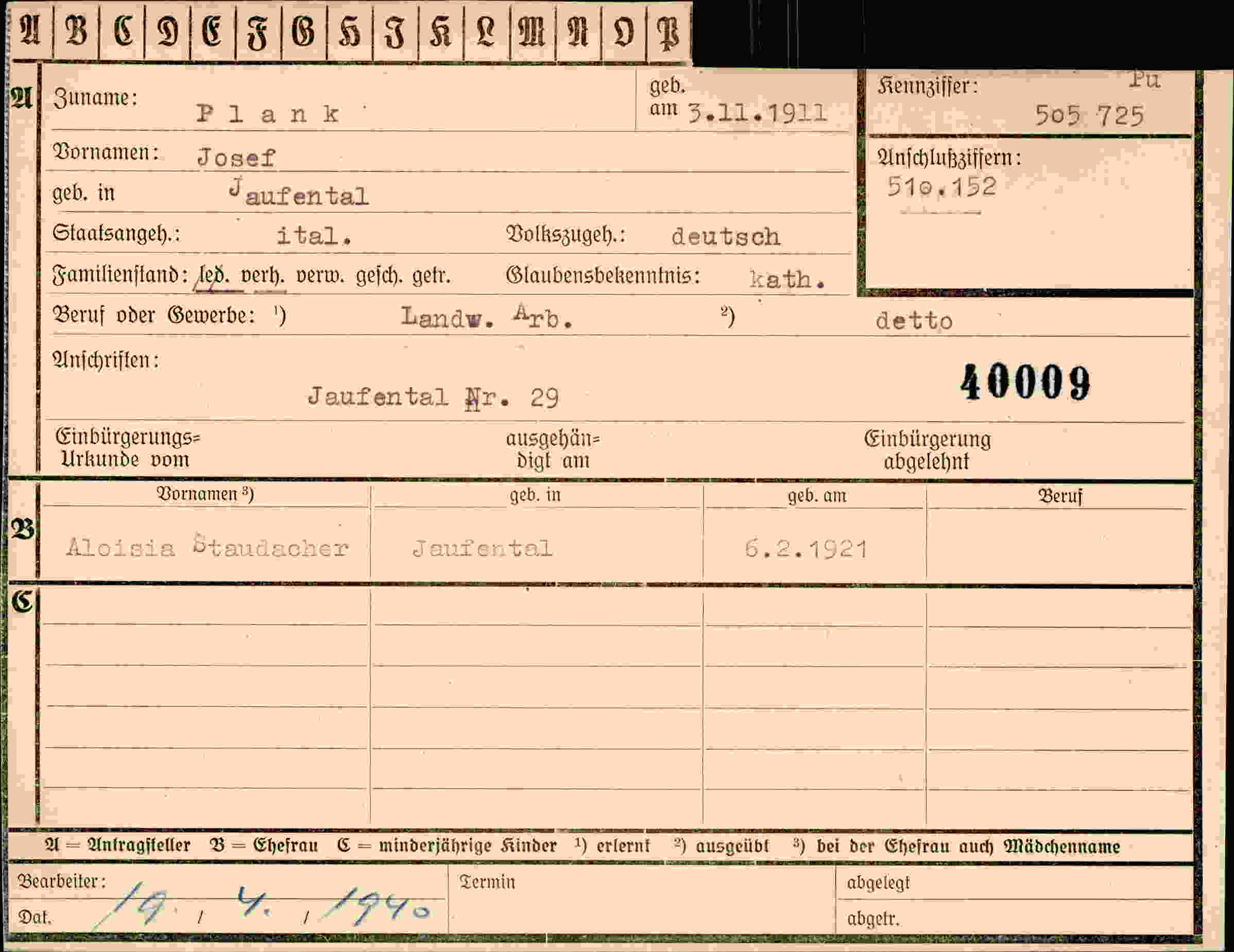Click the Kennziffer number '505 725'
Viewport: 1234px width, 952px height.
click(x=1089, y=116)
